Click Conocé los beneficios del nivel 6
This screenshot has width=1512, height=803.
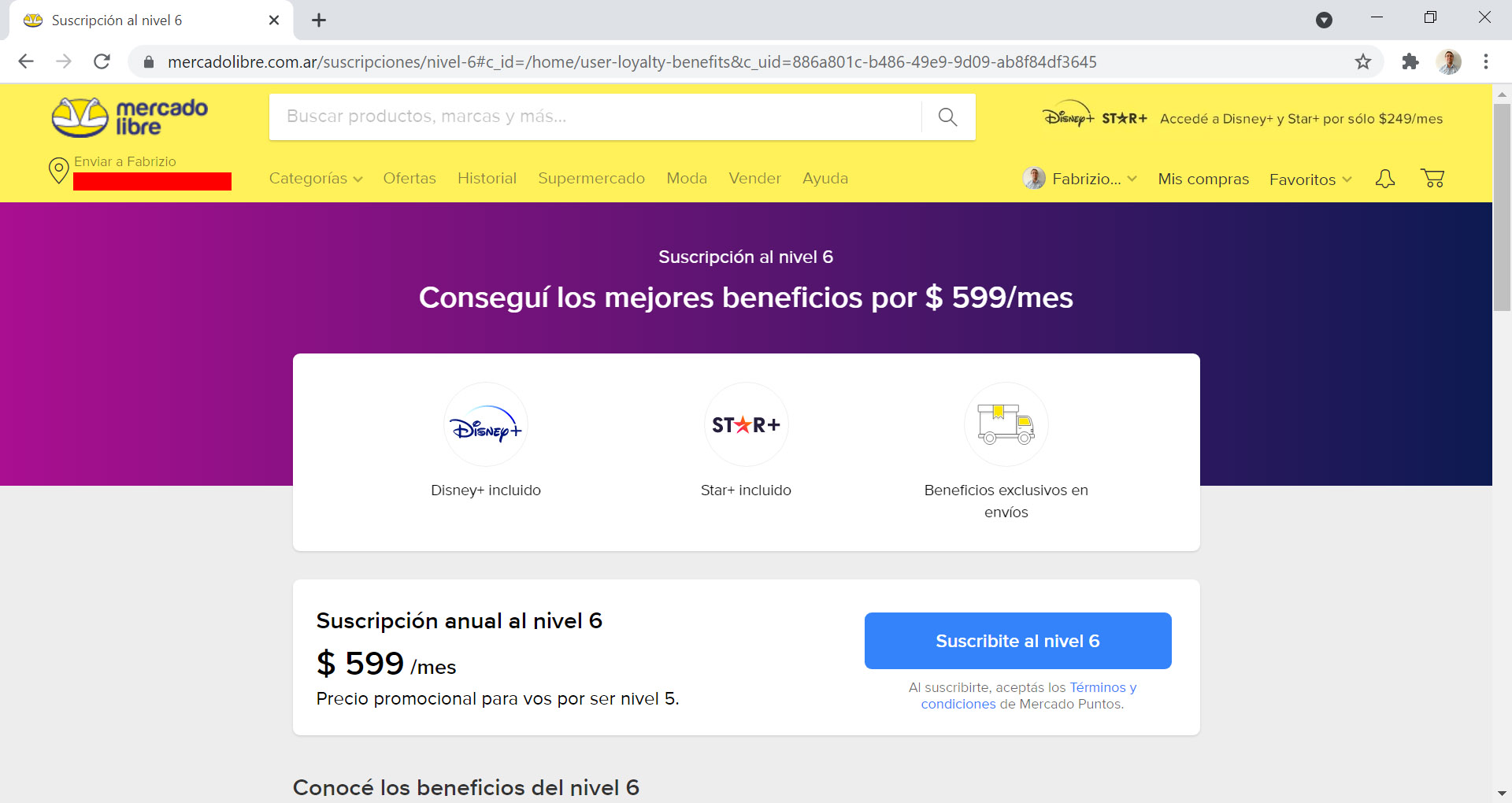tap(466, 787)
